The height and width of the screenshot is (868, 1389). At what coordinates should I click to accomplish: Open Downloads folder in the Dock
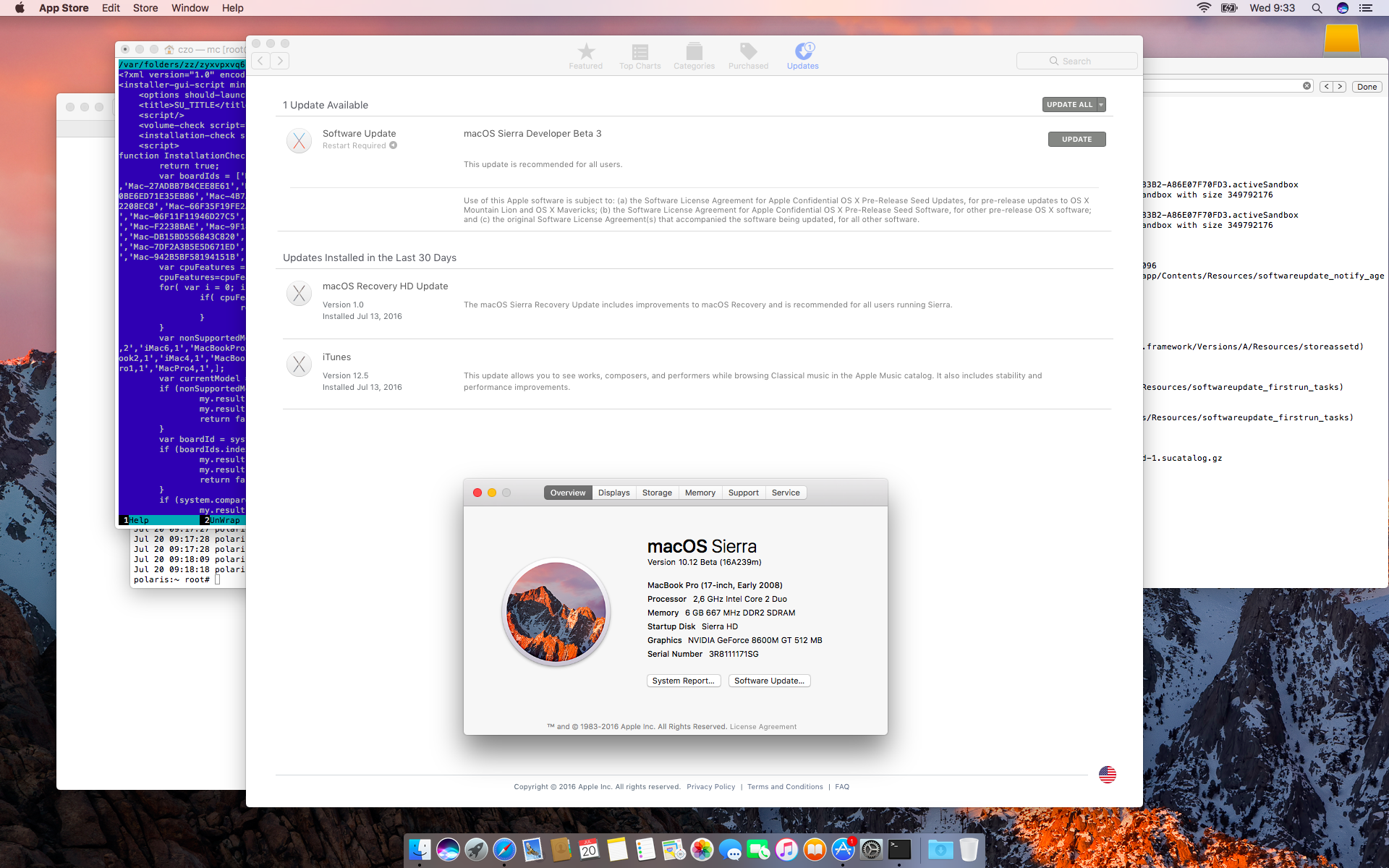click(940, 849)
